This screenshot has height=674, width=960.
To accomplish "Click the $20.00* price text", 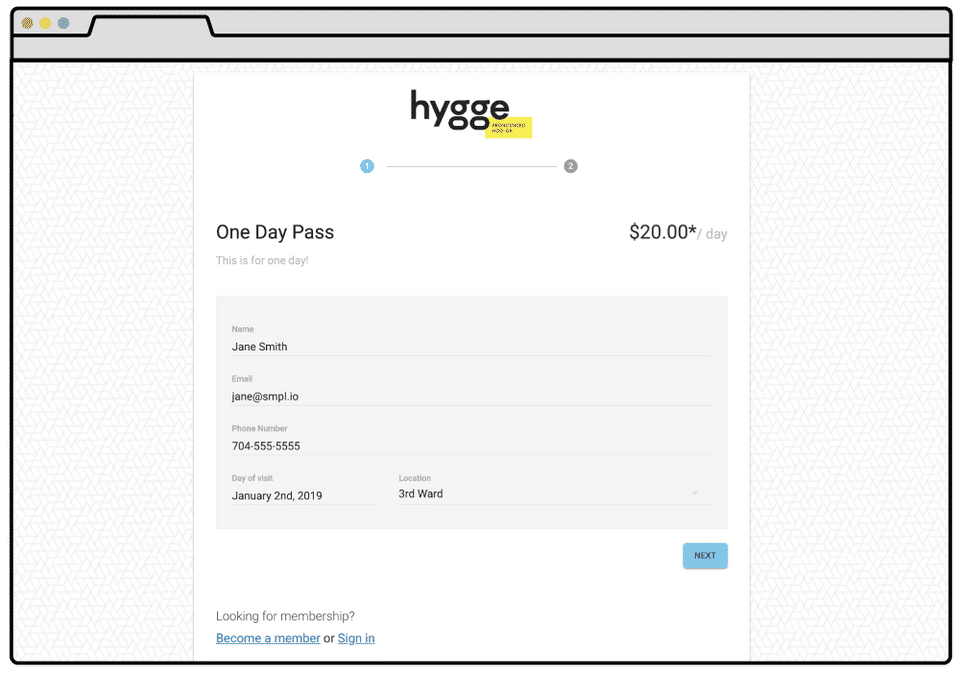I will pos(662,232).
